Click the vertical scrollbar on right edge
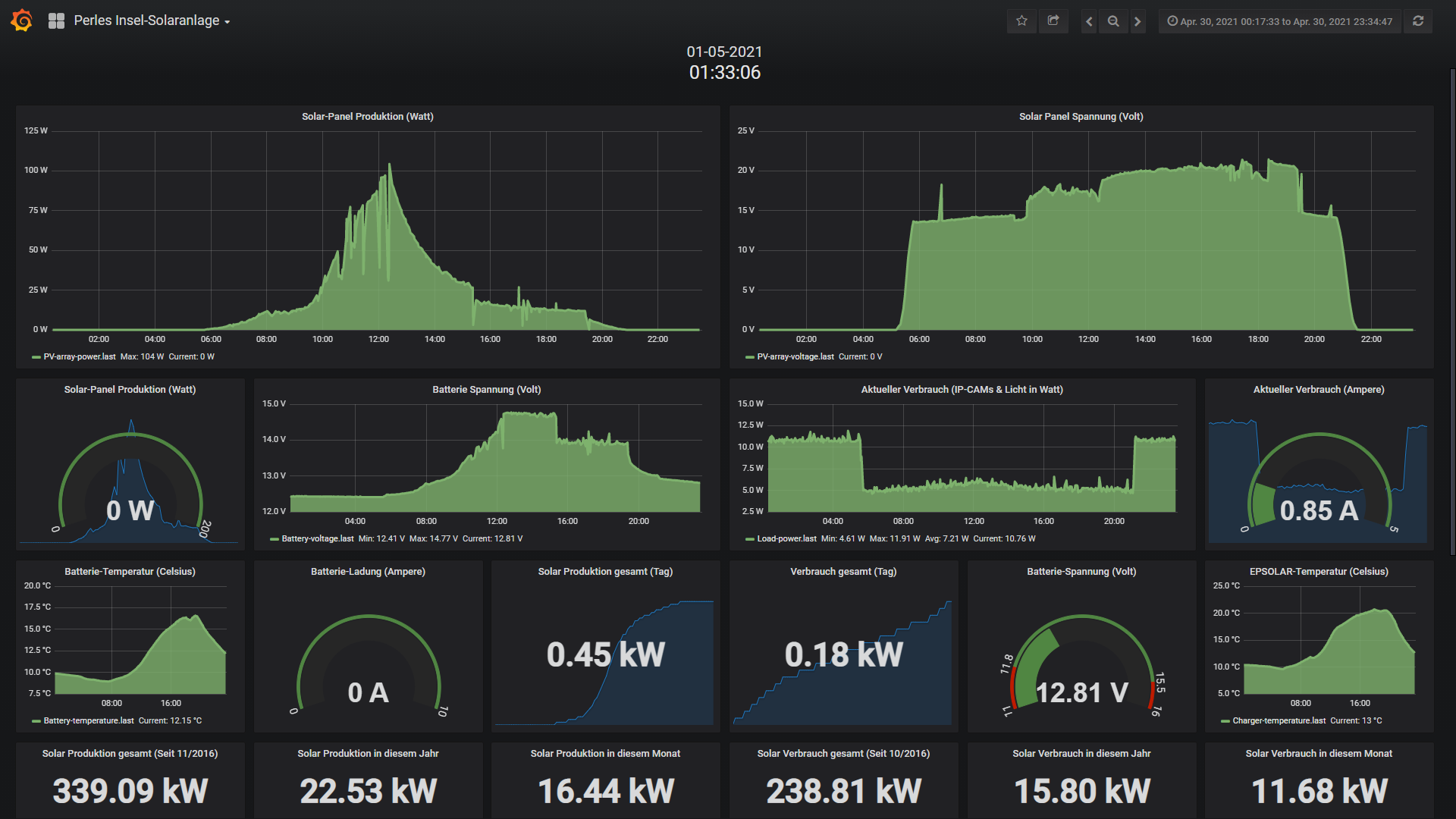 click(1452, 303)
